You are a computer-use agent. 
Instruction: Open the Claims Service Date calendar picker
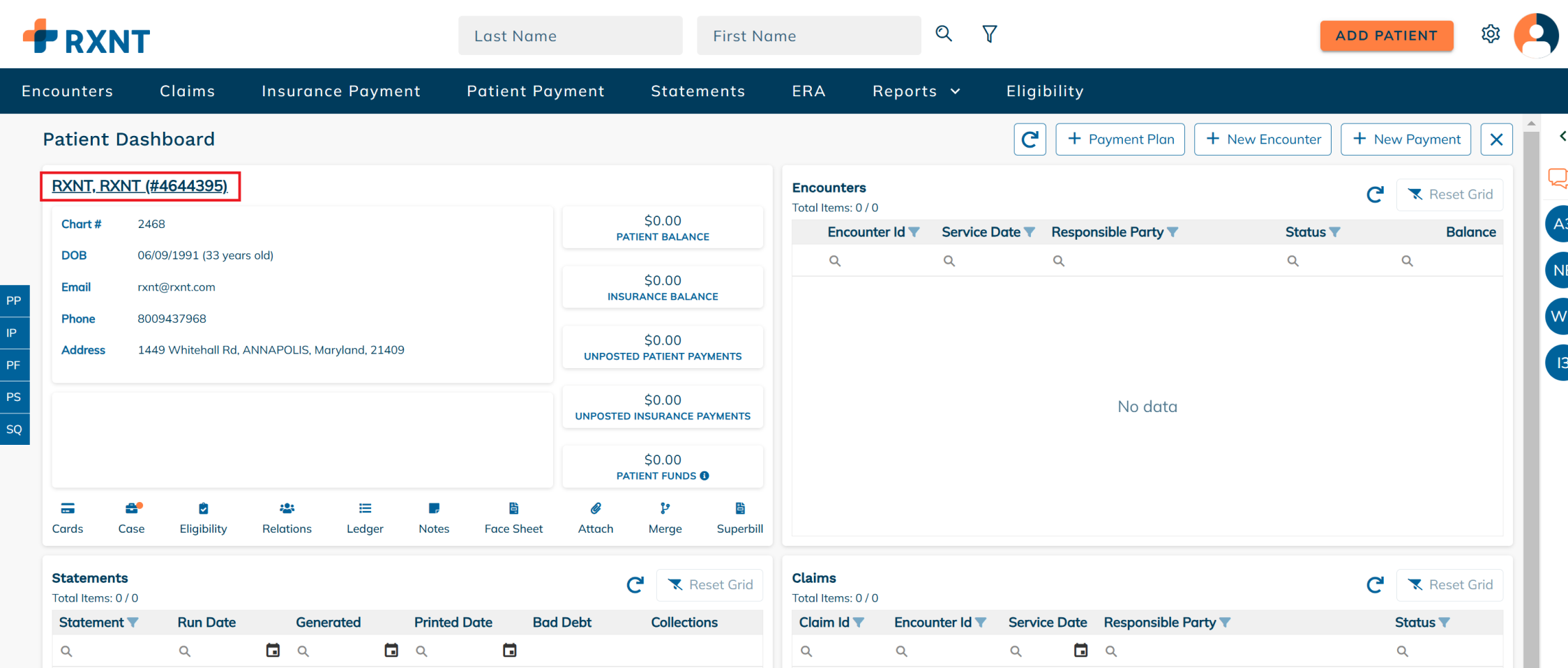click(1080, 651)
